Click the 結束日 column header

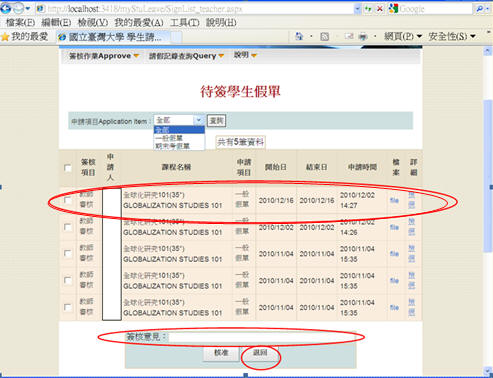pyautogui.click(x=316, y=167)
